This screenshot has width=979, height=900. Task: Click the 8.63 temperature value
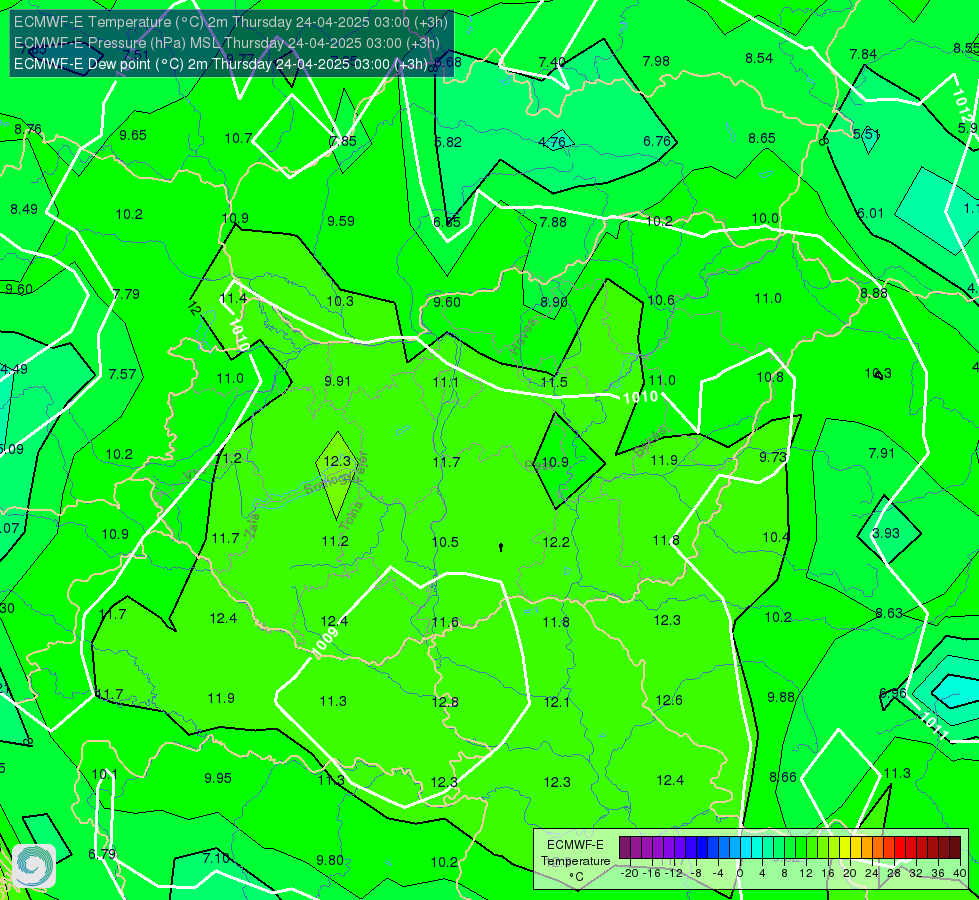(x=889, y=613)
